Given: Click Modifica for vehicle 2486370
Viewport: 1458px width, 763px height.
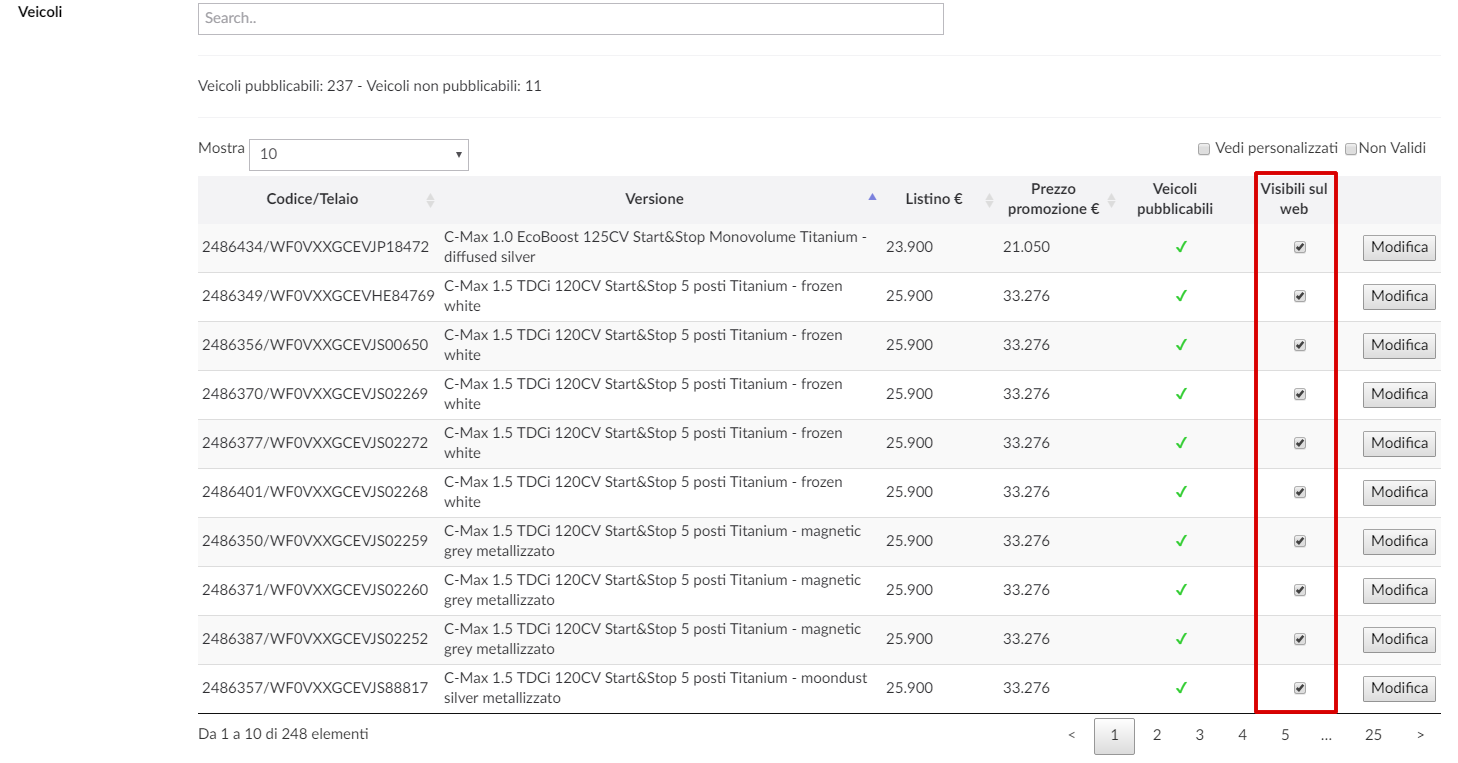Looking at the screenshot, I should 1399,395.
